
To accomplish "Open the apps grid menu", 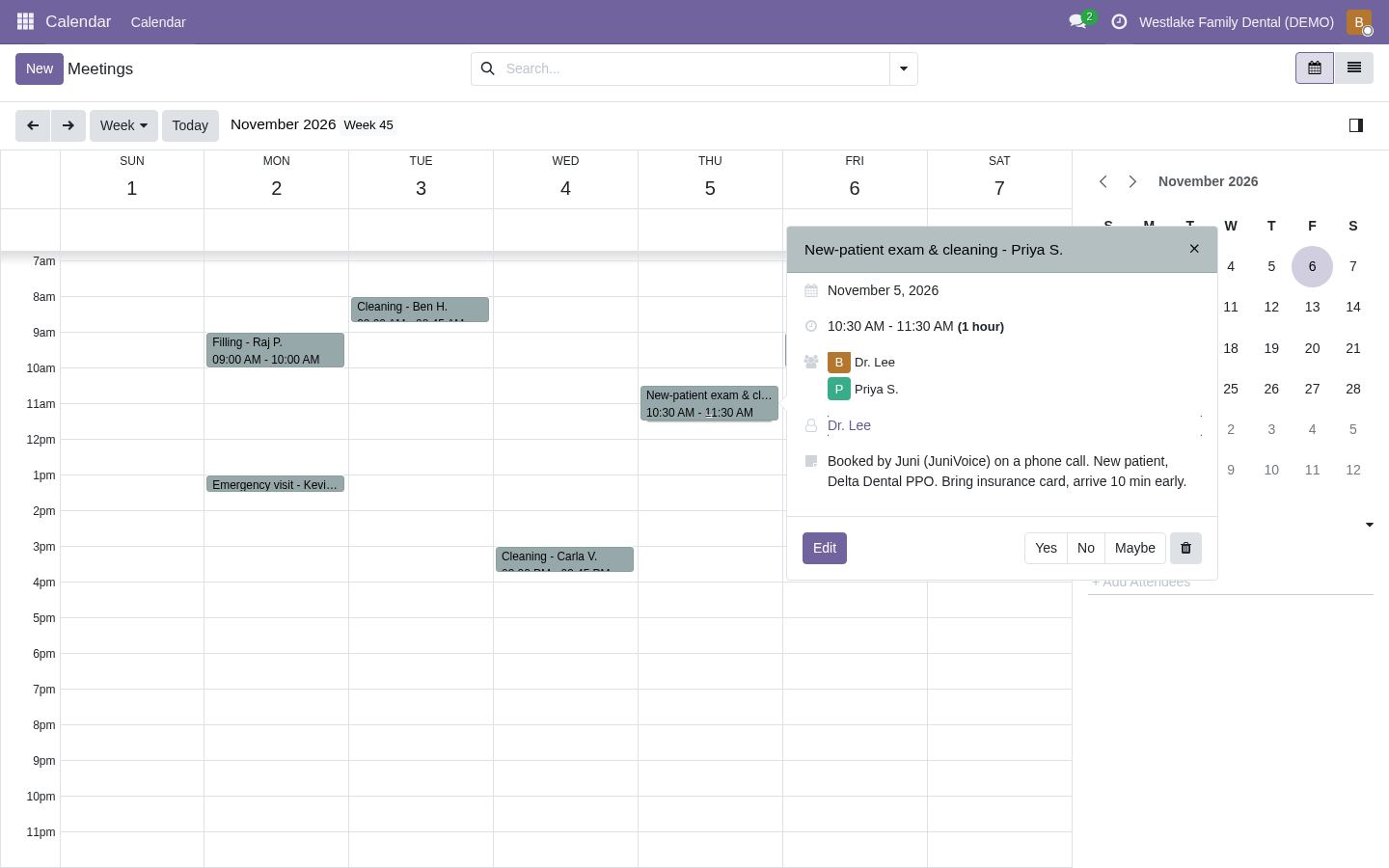I will pyautogui.click(x=25, y=21).
